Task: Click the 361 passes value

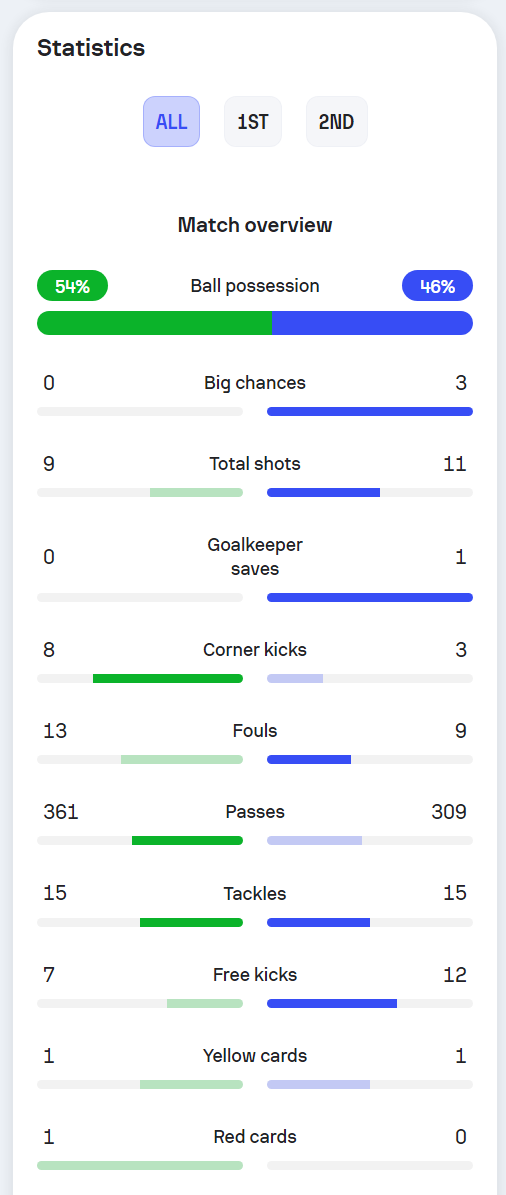Action: pyautogui.click(x=61, y=812)
